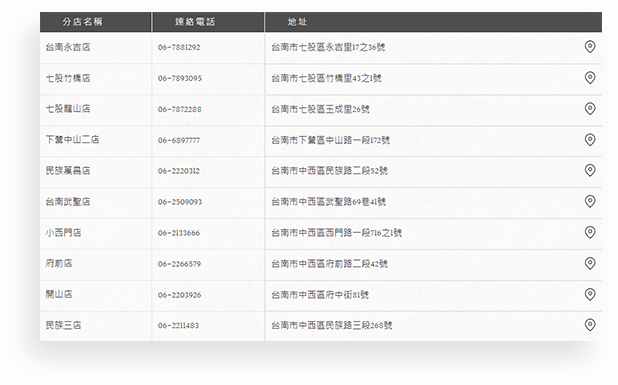Click phone number 06-2211483

coord(178,325)
